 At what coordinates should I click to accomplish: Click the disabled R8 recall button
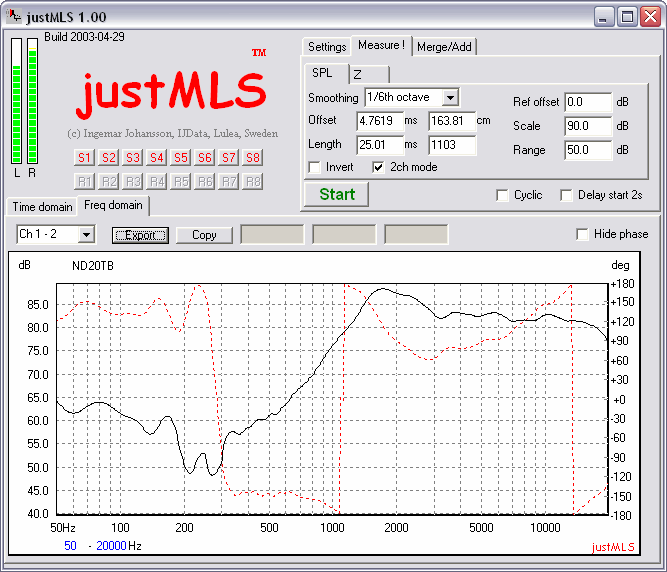tap(253, 182)
